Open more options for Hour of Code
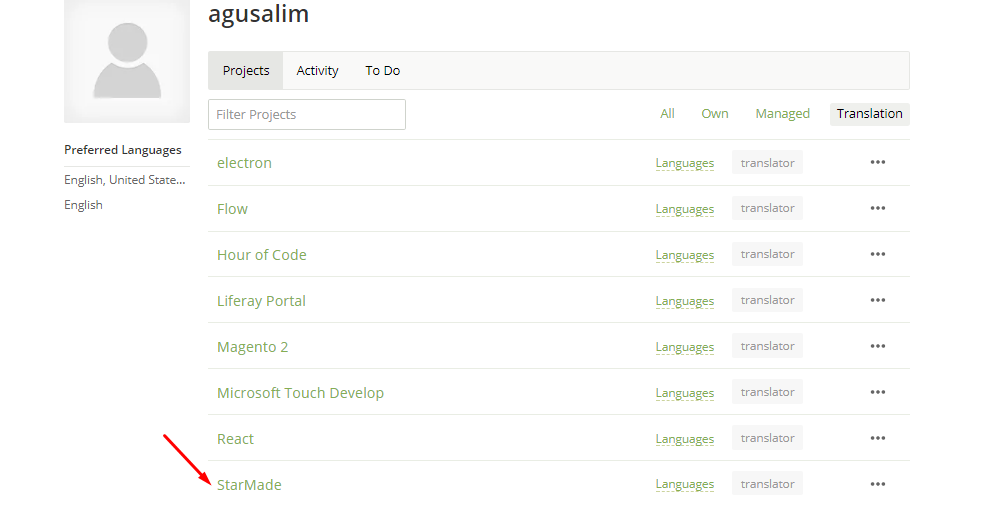Viewport: 982px width, 505px height. point(877,254)
